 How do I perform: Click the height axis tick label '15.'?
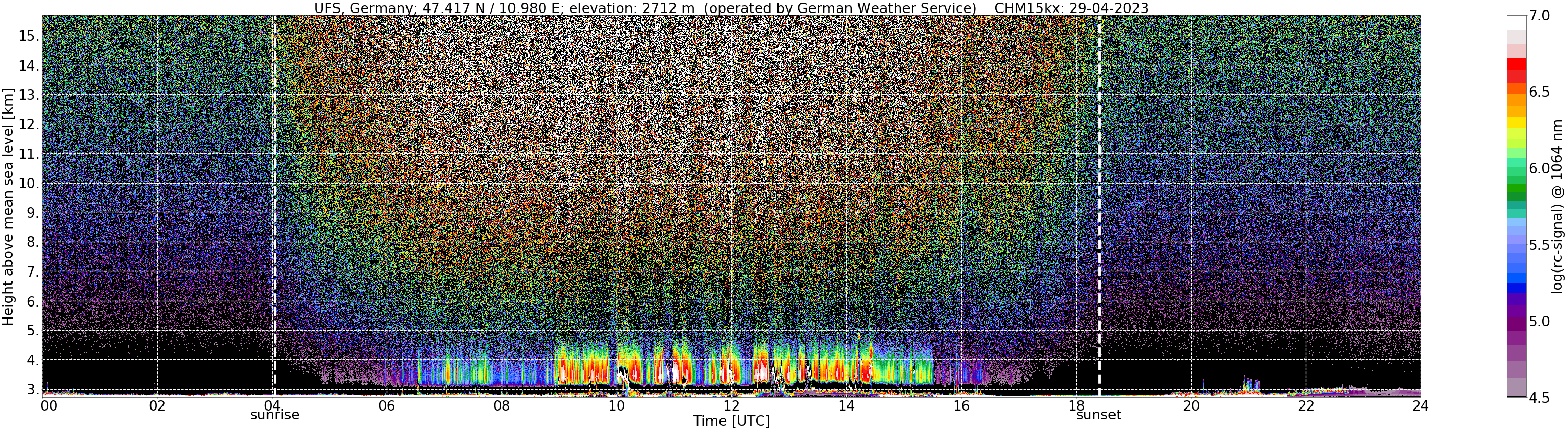29,36
